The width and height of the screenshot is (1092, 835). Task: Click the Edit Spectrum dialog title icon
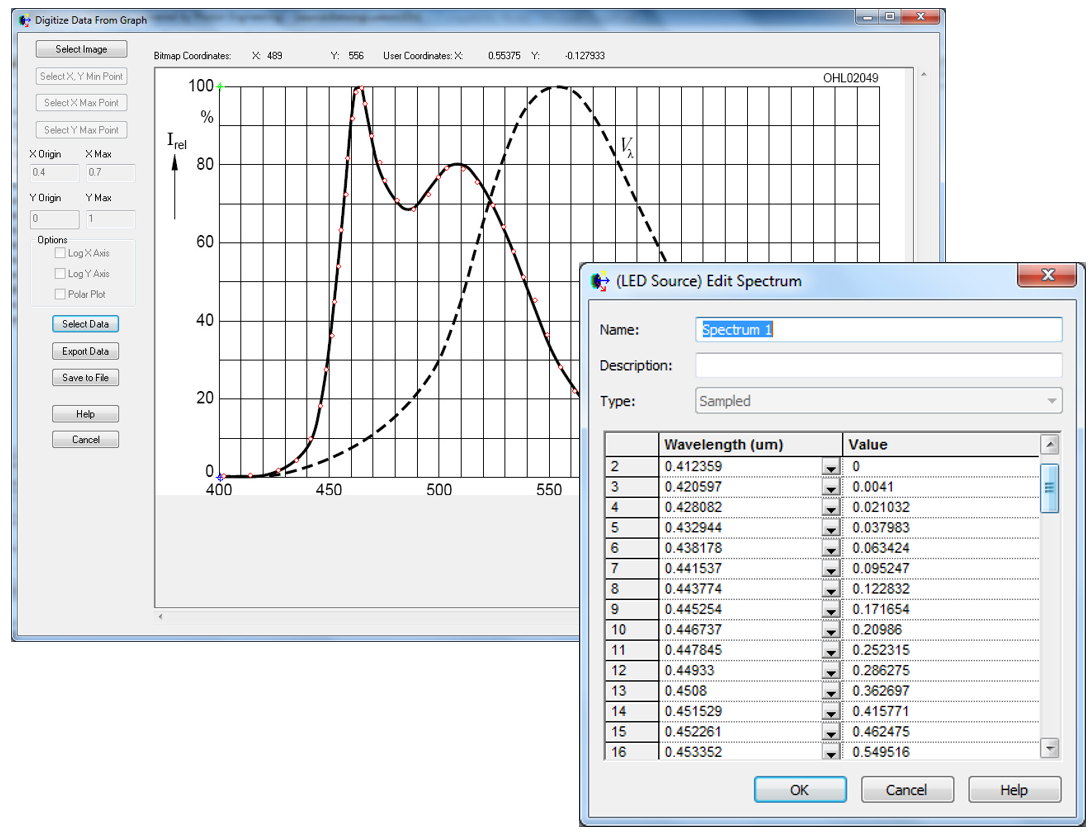[600, 281]
